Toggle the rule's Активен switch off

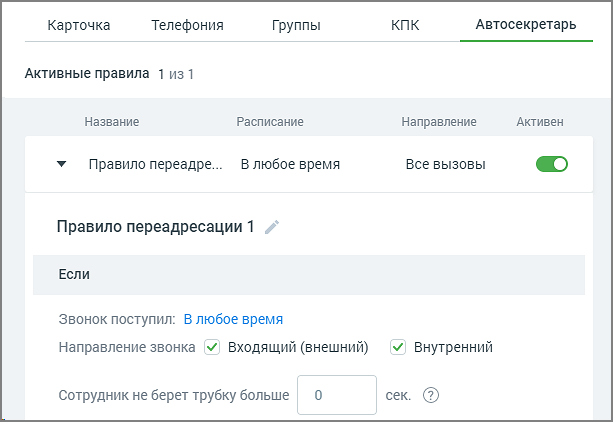pos(552,164)
